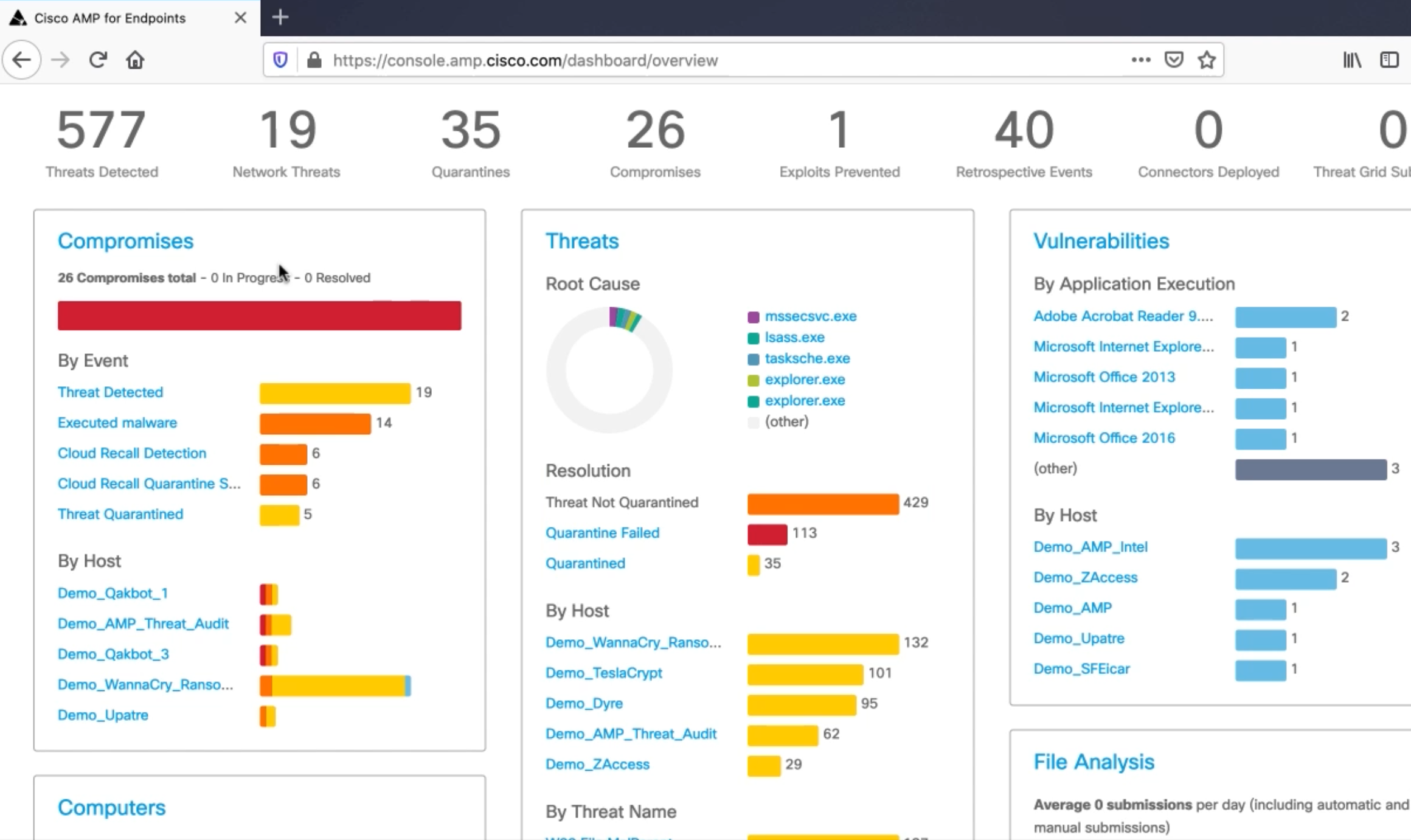The height and width of the screenshot is (840, 1411).
Task: Select mssecsvc.exe root cause link
Action: [811, 316]
